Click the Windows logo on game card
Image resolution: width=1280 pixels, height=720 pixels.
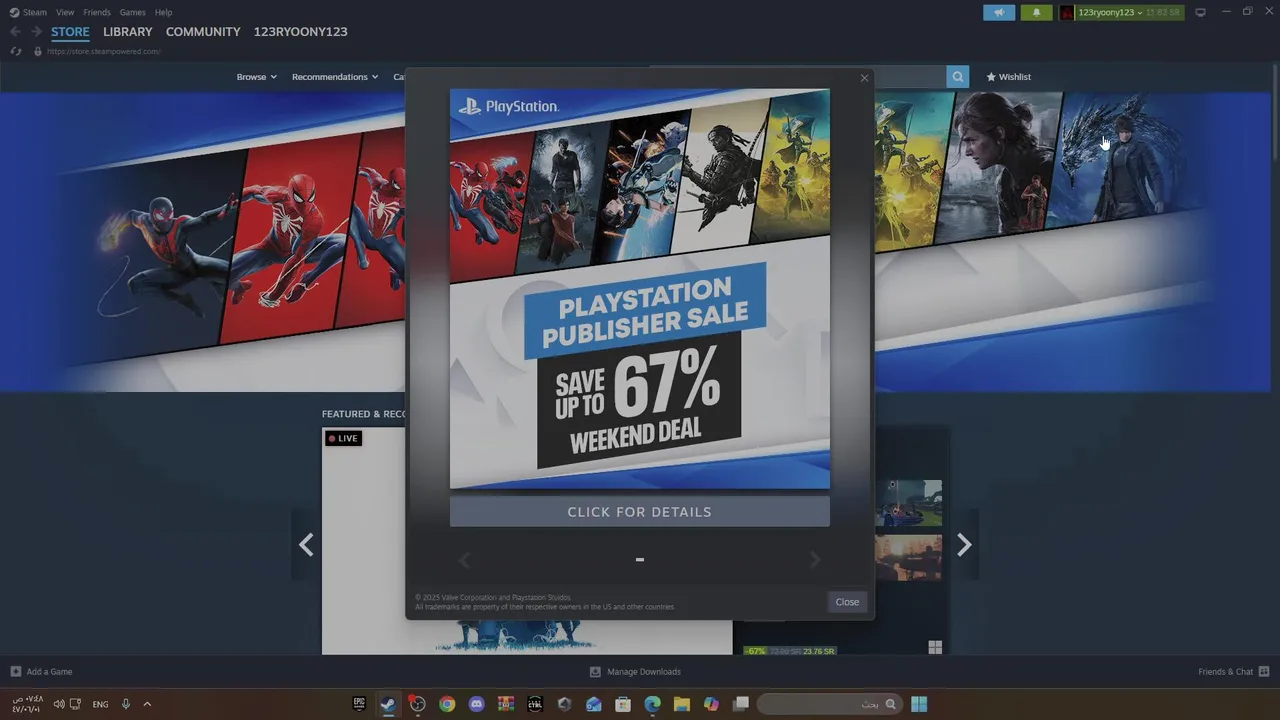935,647
